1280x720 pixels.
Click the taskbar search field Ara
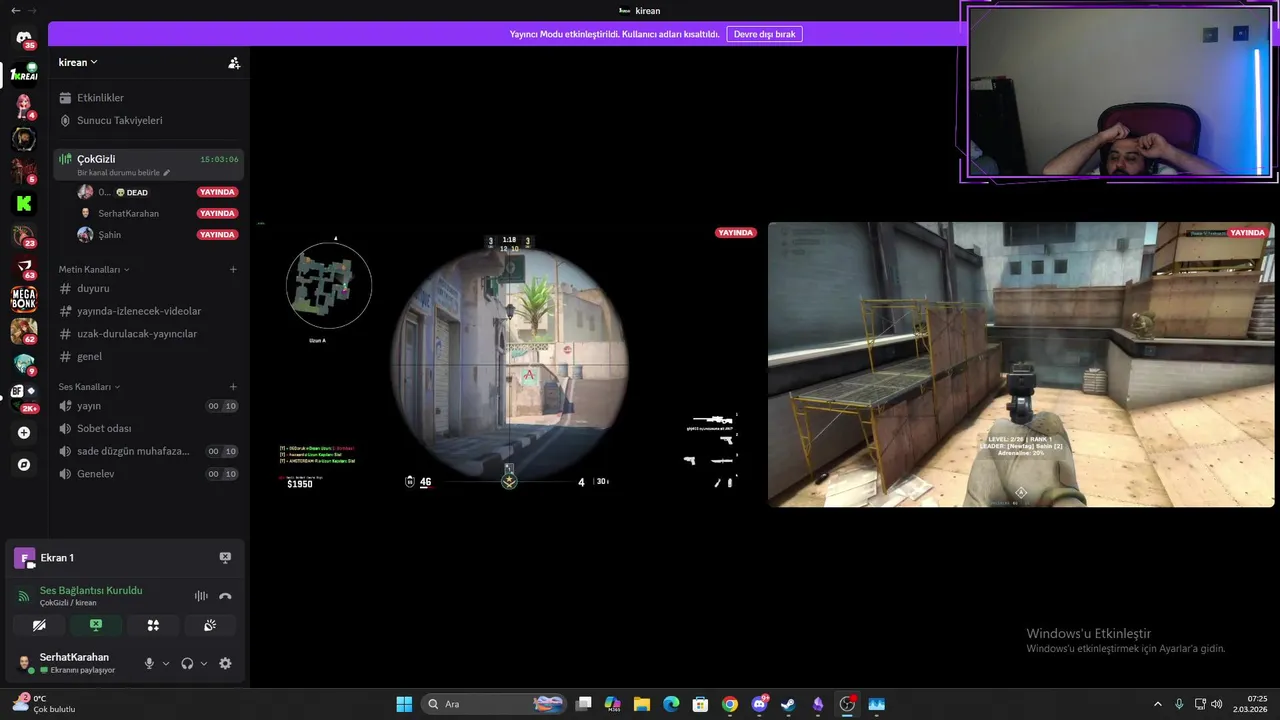[494, 704]
